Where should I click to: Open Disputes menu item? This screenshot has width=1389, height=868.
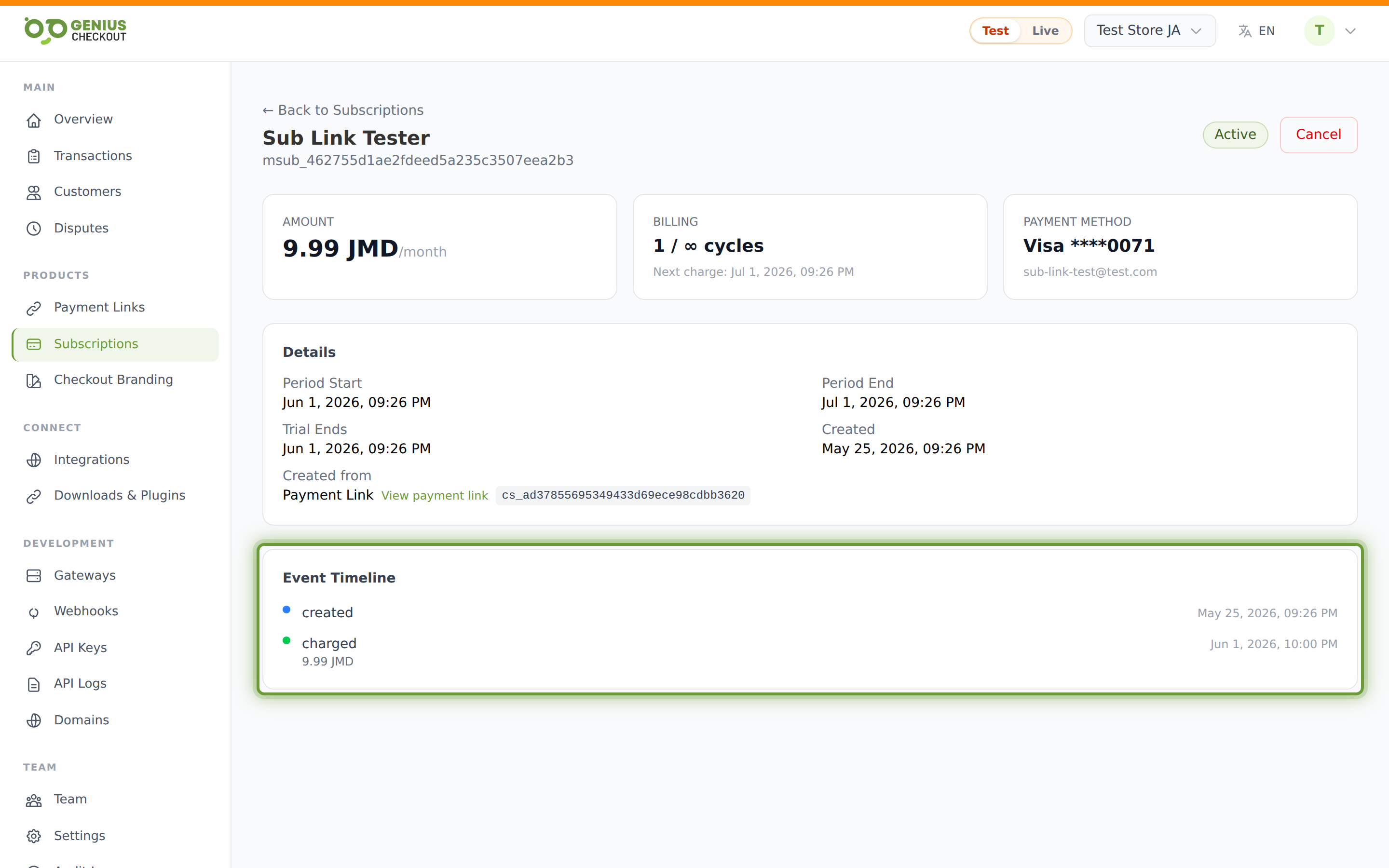pyautogui.click(x=115, y=229)
